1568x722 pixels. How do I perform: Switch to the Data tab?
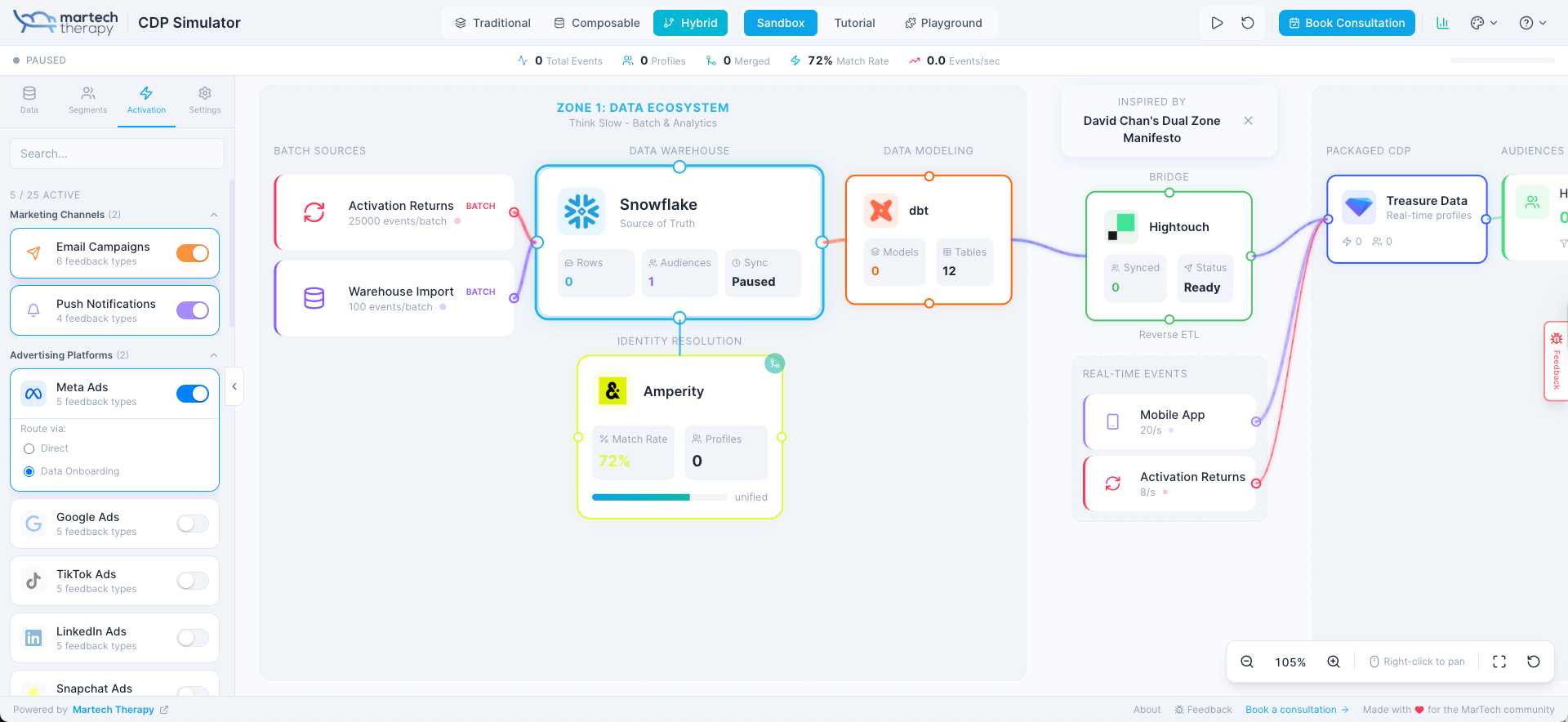point(29,100)
